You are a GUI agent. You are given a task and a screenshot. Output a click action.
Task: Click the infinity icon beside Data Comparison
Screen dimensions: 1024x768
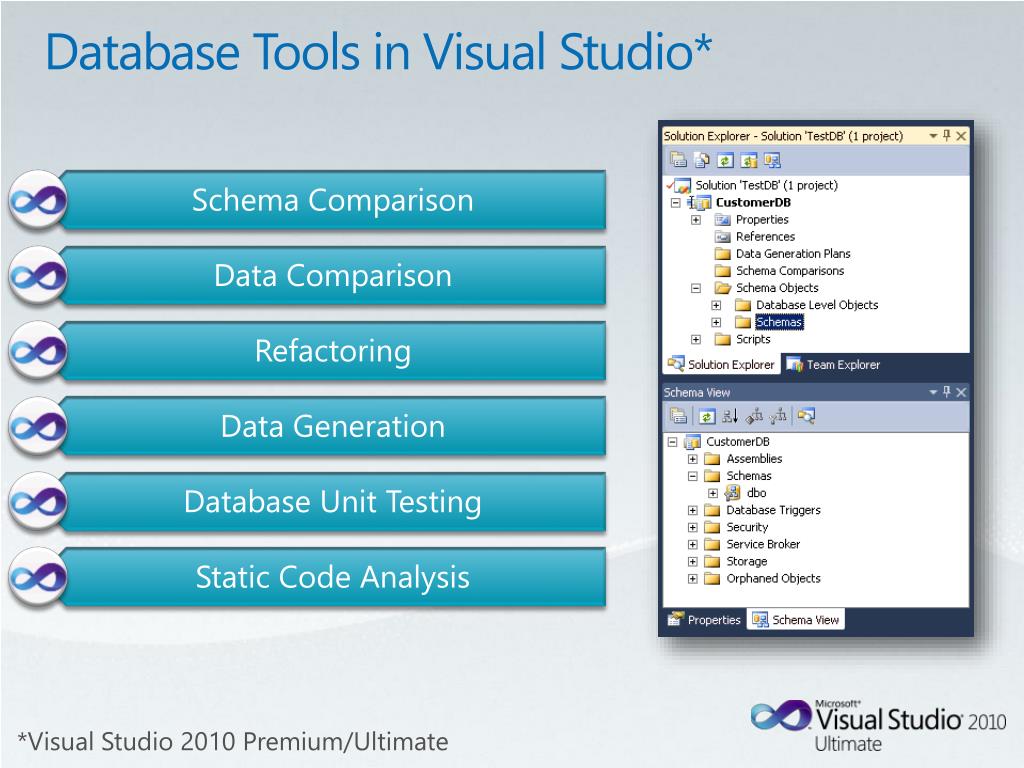click(x=38, y=276)
